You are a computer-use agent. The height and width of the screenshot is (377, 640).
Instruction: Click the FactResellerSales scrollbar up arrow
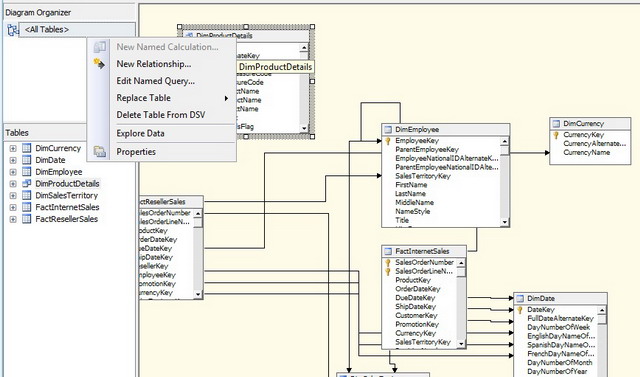pos(198,213)
